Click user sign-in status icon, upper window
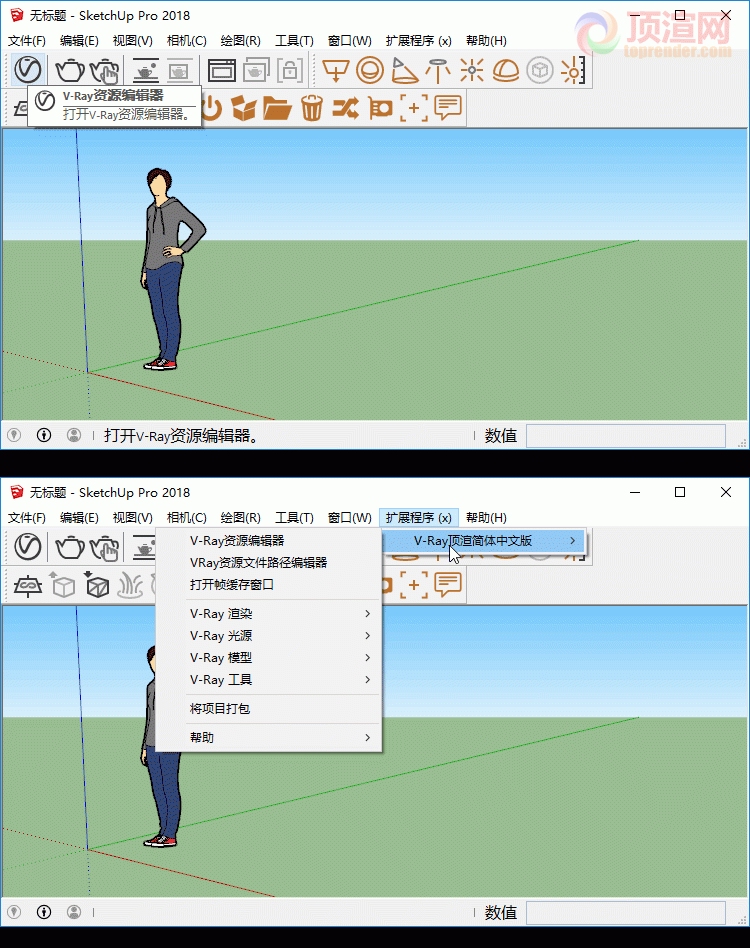Image resolution: width=750 pixels, height=948 pixels. (x=74, y=435)
